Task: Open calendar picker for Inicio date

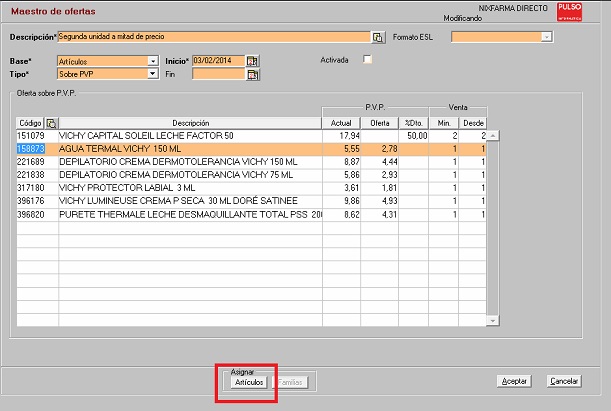Action: pyautogui.click(x=253, y=61)
